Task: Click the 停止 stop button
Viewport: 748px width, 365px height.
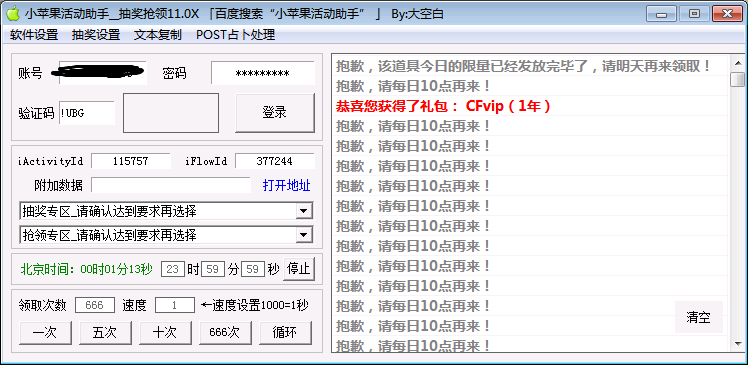Action: pyautogui.click(x=299, y=269)
